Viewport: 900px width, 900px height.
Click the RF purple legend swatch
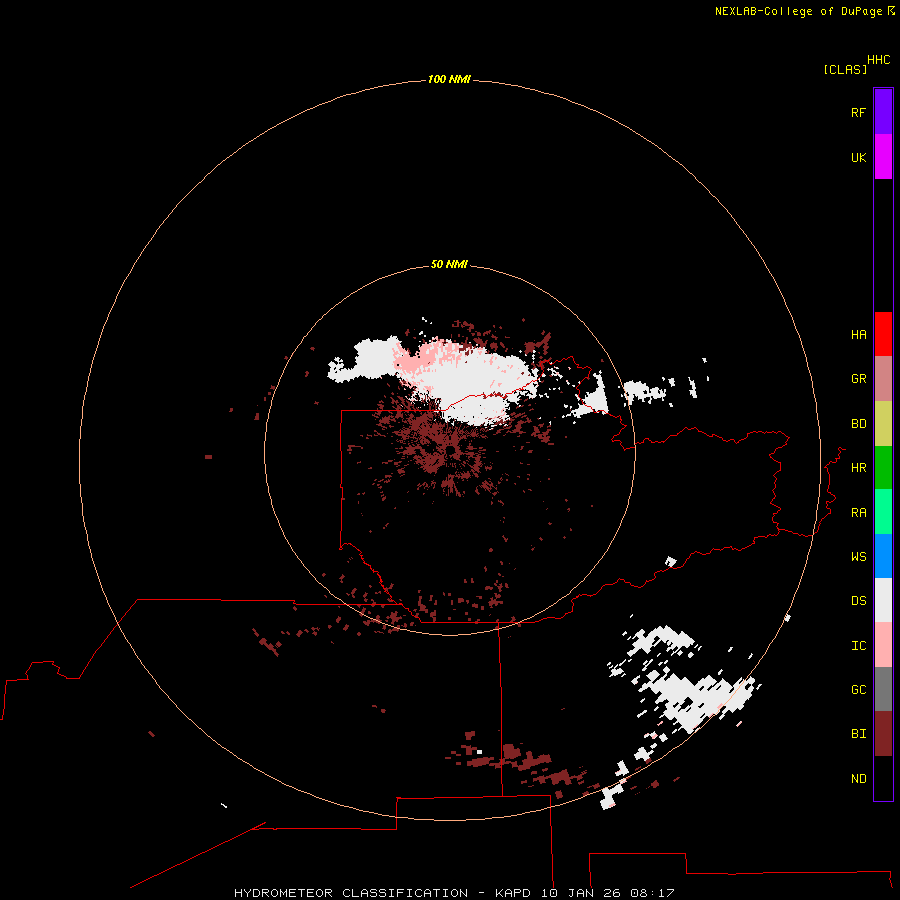pos(883,112)
